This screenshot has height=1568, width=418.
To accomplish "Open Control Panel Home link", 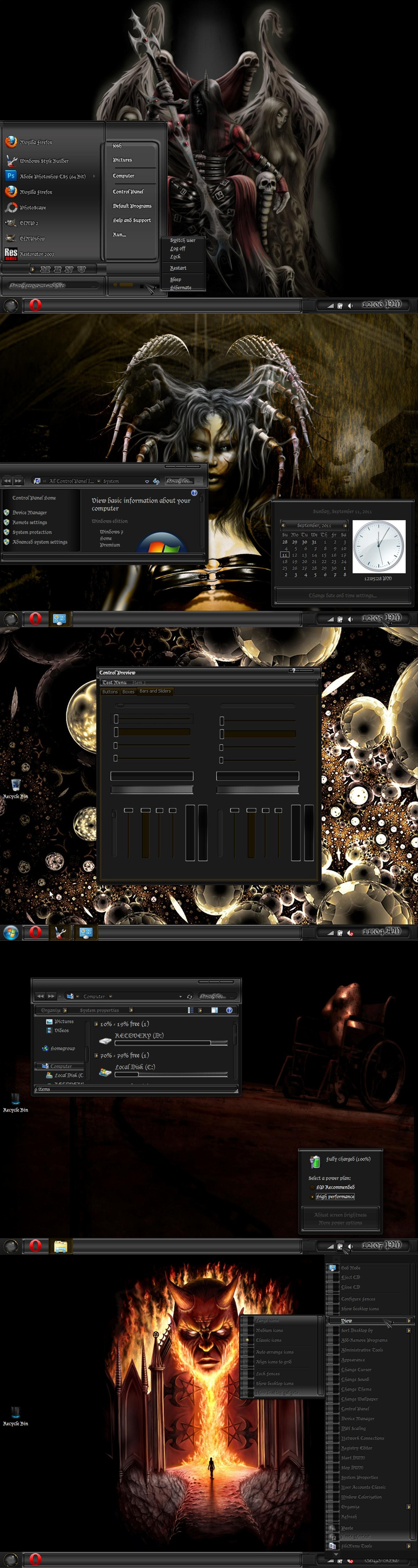I will [34, 498].
